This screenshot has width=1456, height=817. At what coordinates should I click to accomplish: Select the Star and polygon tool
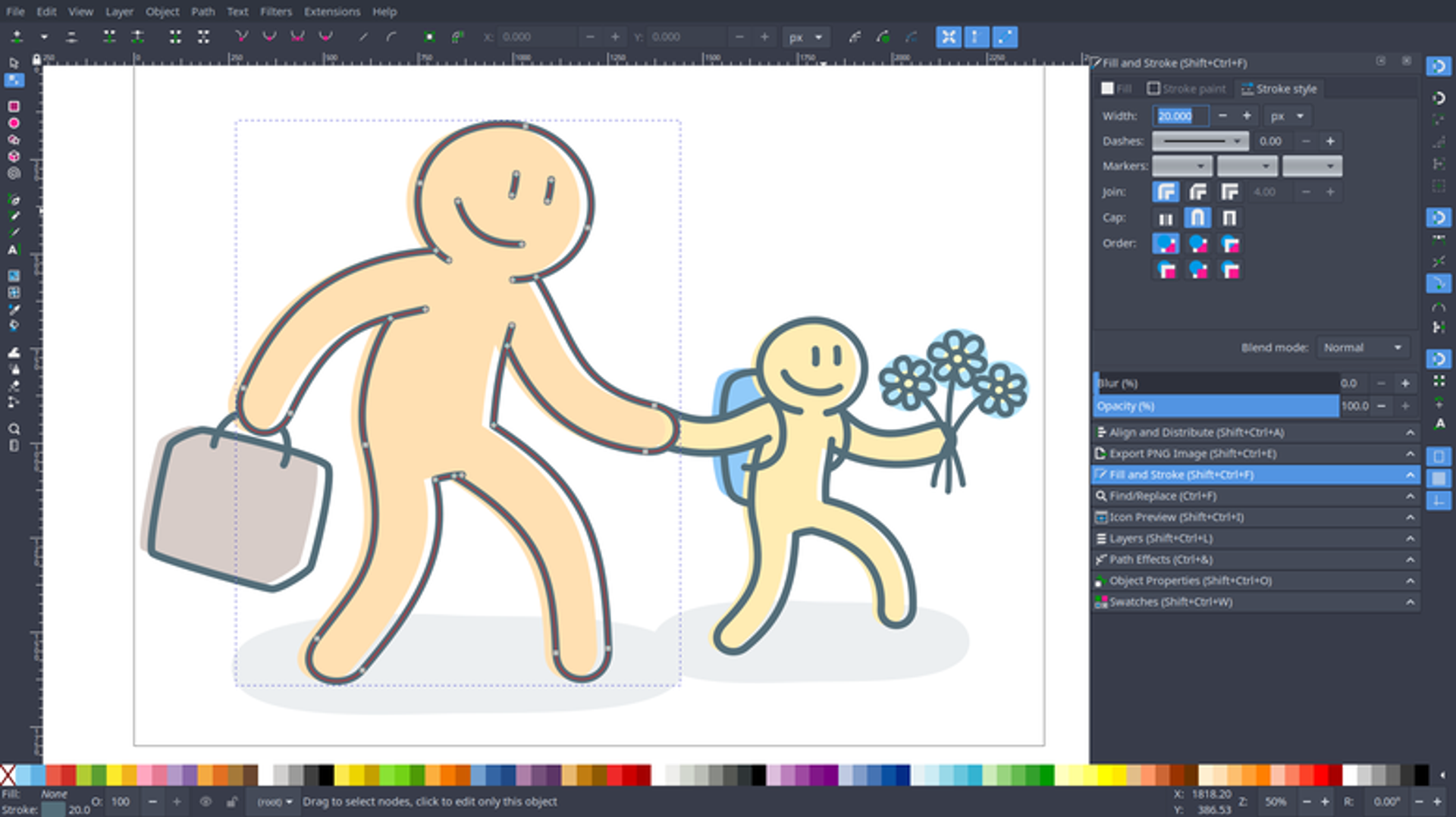tap(14, 140)
